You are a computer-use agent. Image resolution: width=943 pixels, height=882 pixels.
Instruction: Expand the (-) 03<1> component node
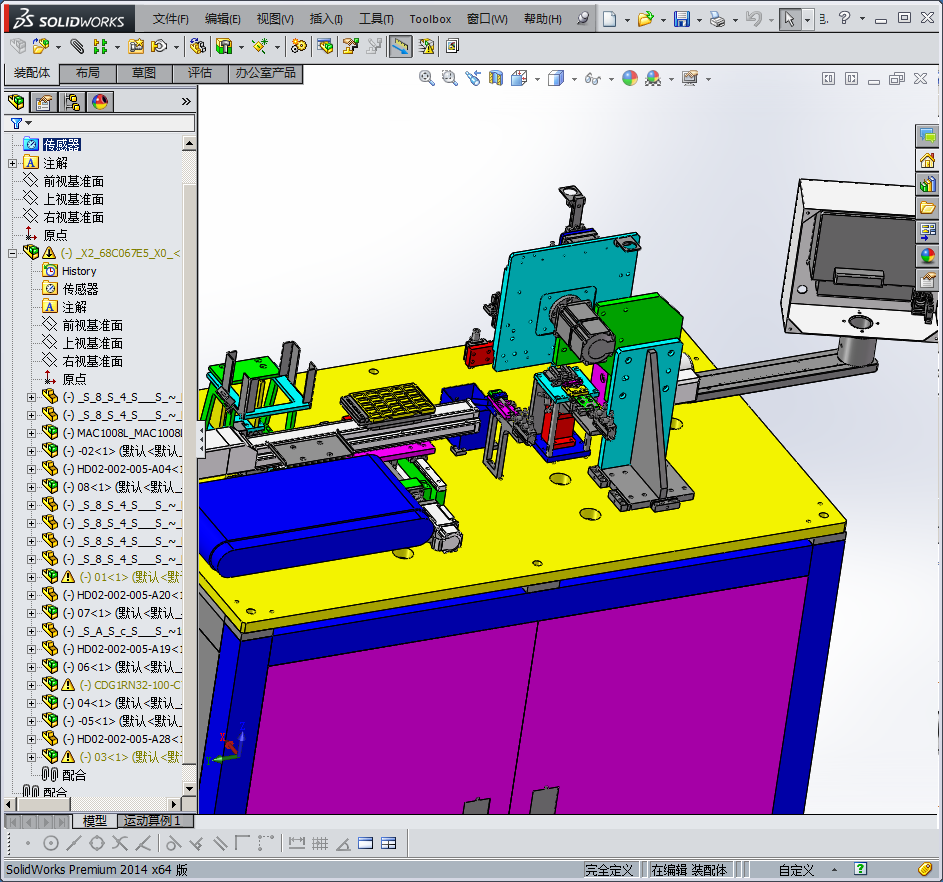31,758
